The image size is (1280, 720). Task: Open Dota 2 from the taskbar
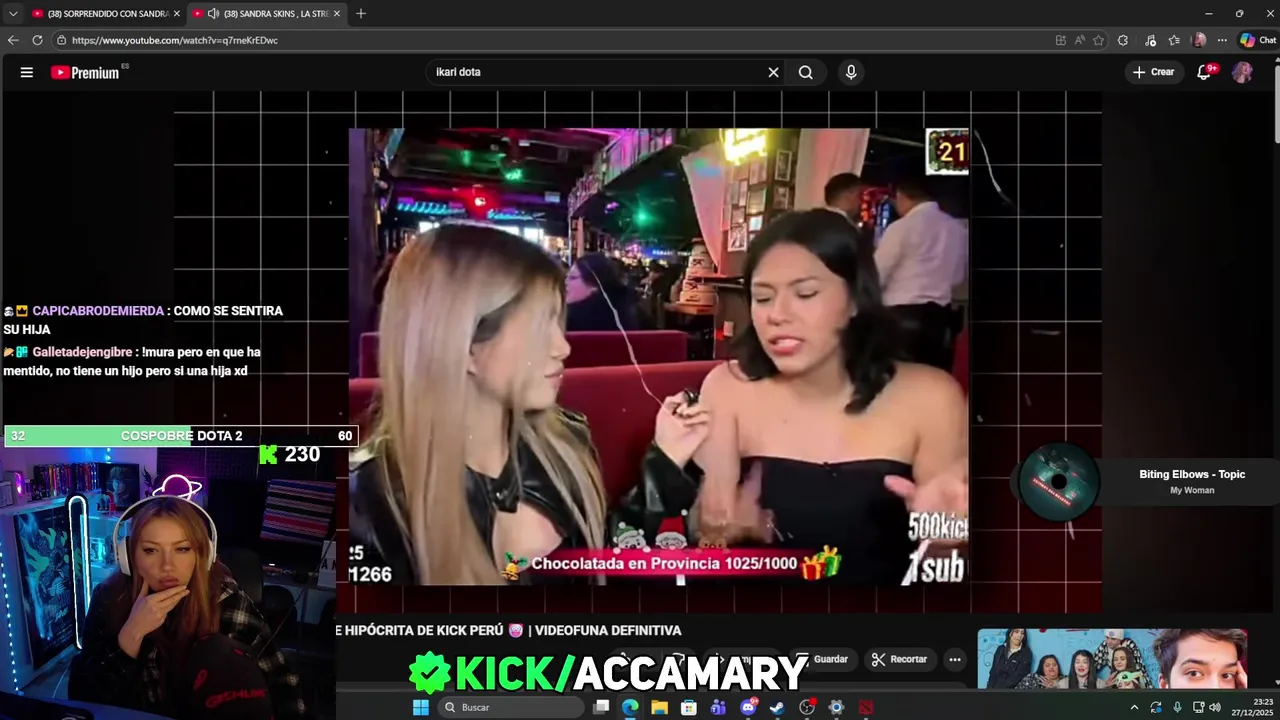(866, 707)
